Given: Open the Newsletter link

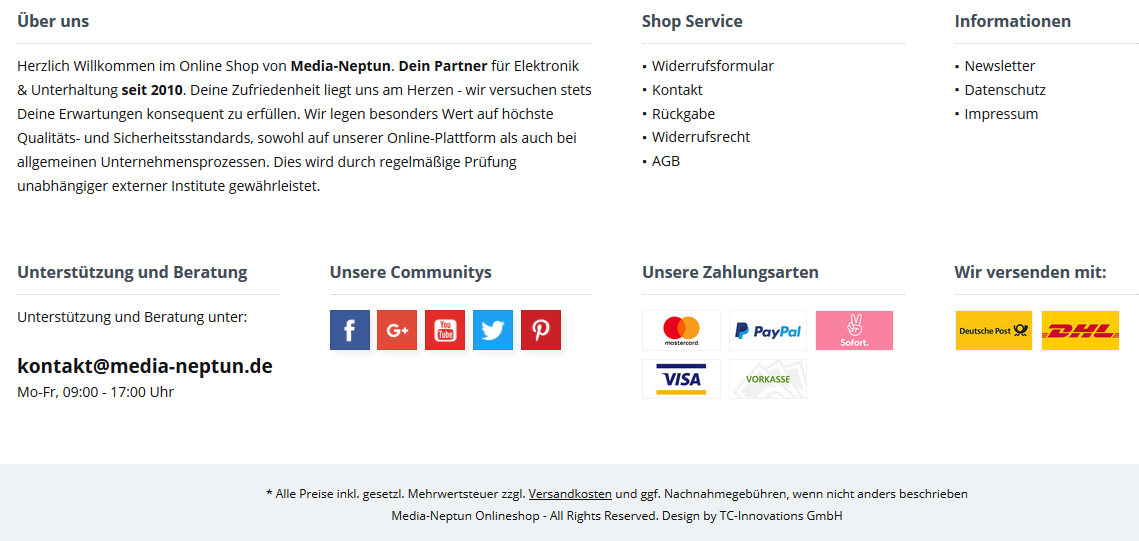Looking at the screenshot, I should (x=1000, y=66).
